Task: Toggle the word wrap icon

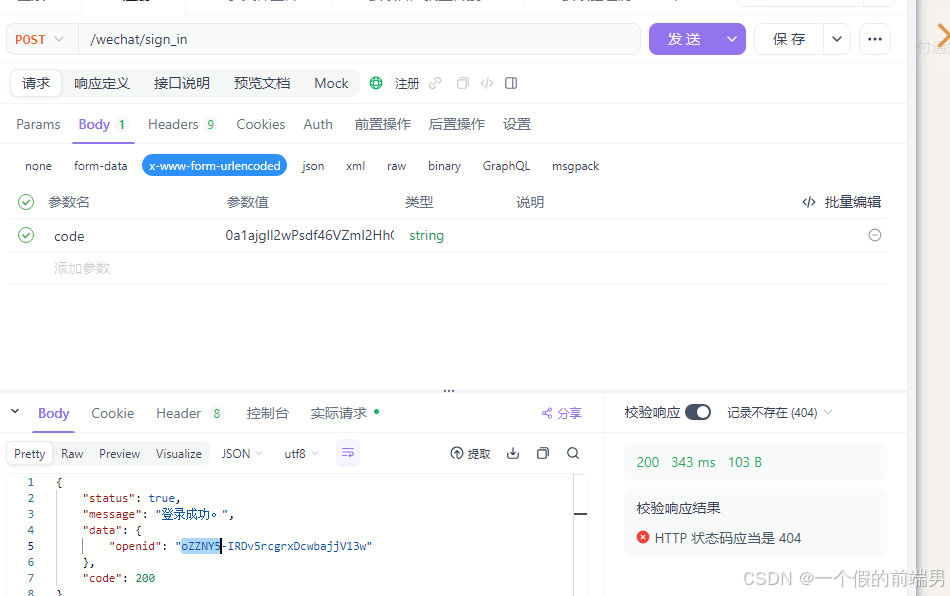Action: (x=348, y=453)
